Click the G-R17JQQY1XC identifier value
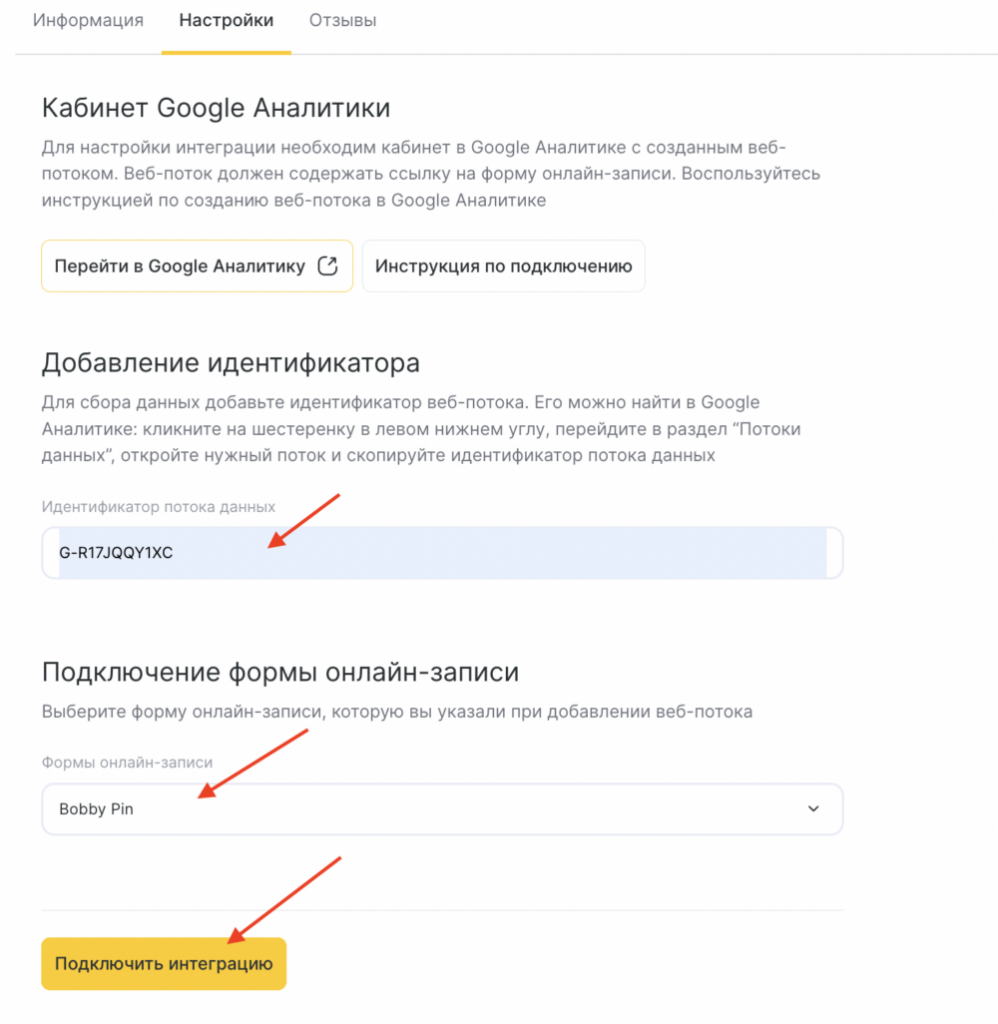The width and height of the screenshot is (998, 1024). pos(116,553)
